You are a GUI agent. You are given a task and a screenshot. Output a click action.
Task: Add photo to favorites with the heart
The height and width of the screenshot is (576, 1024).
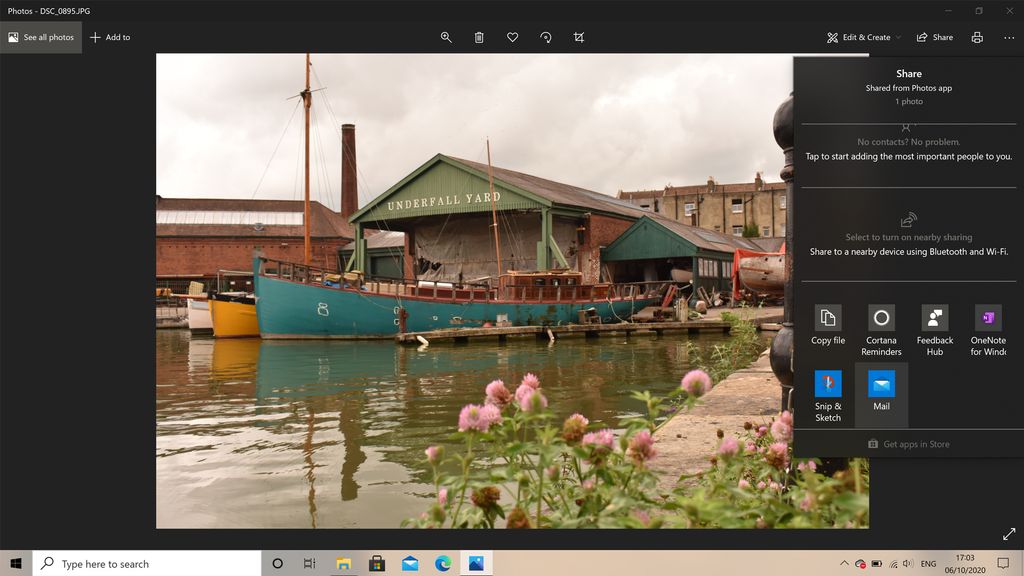click(512, 37)
